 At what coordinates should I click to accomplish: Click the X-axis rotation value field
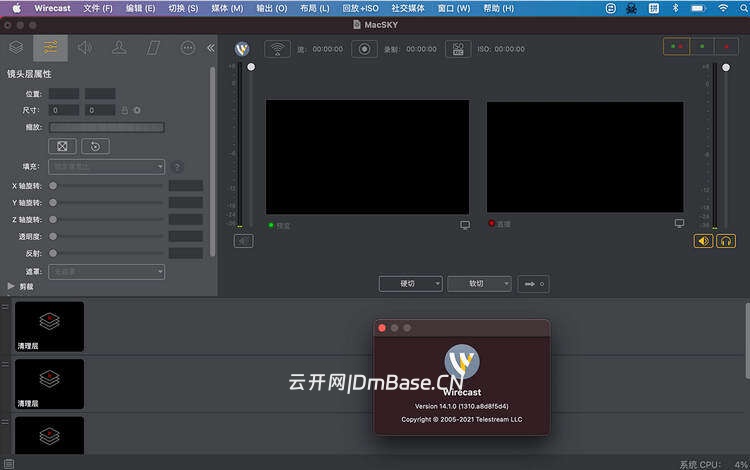point(186,186)
